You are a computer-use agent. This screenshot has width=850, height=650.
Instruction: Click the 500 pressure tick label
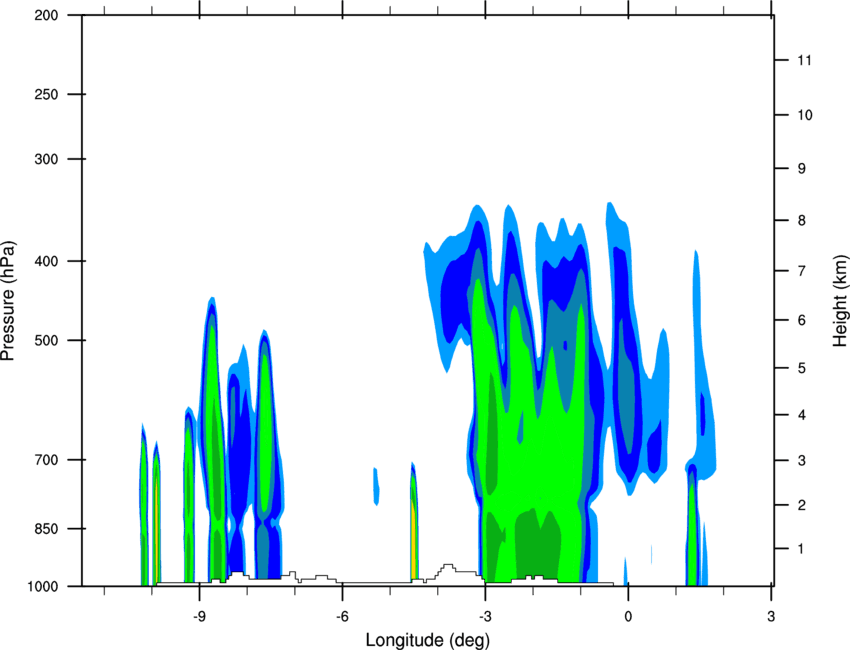(46, 340)
